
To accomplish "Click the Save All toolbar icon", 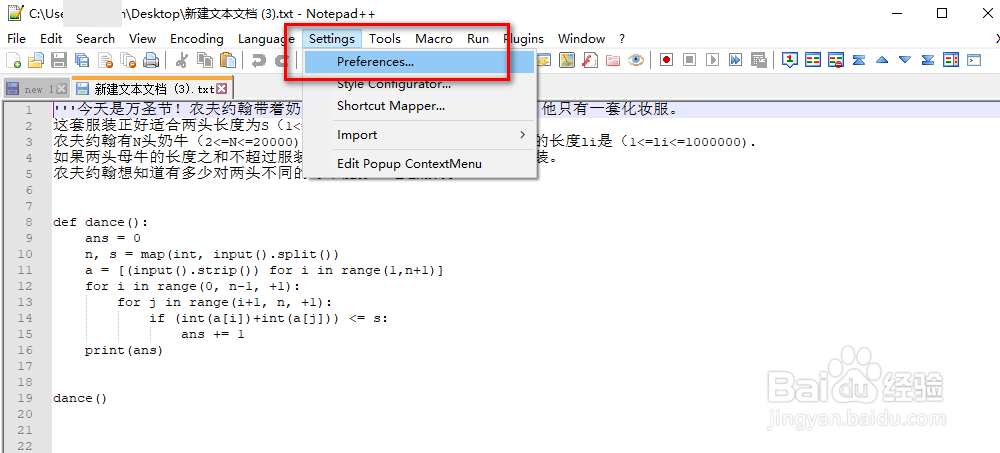I will tap(82, 61).
